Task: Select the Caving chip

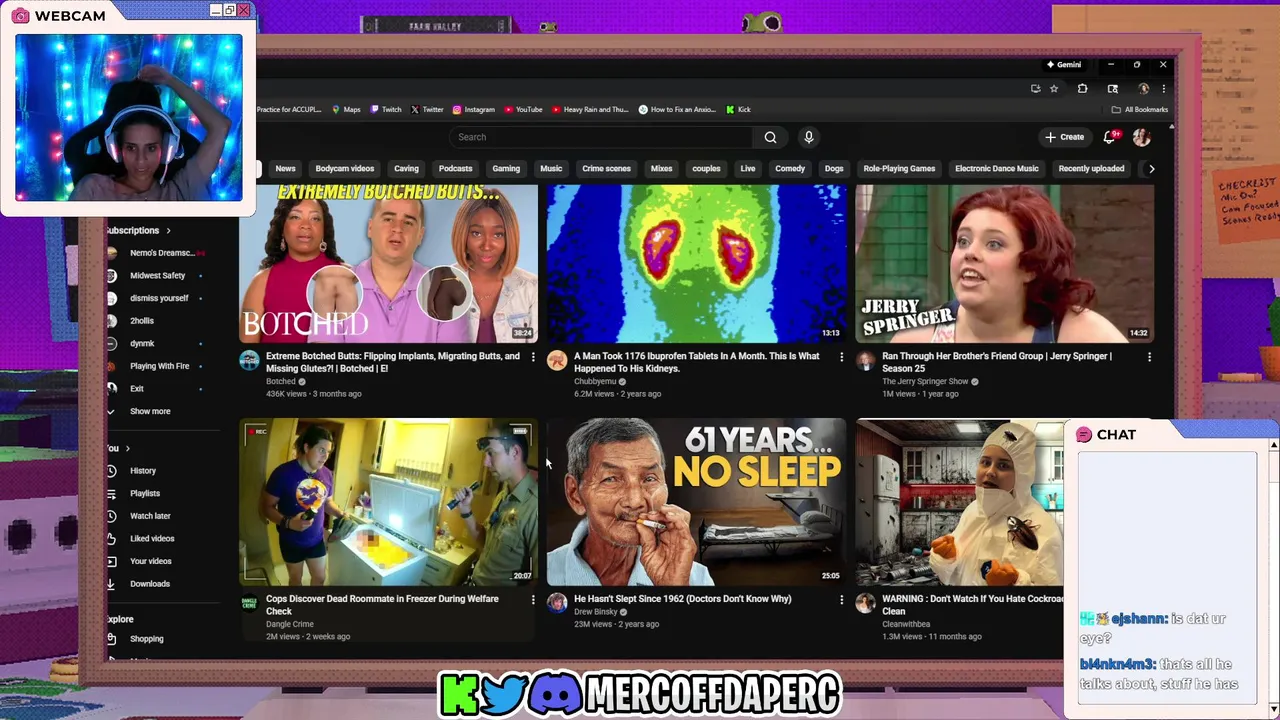Action: (x=406, y=169)
